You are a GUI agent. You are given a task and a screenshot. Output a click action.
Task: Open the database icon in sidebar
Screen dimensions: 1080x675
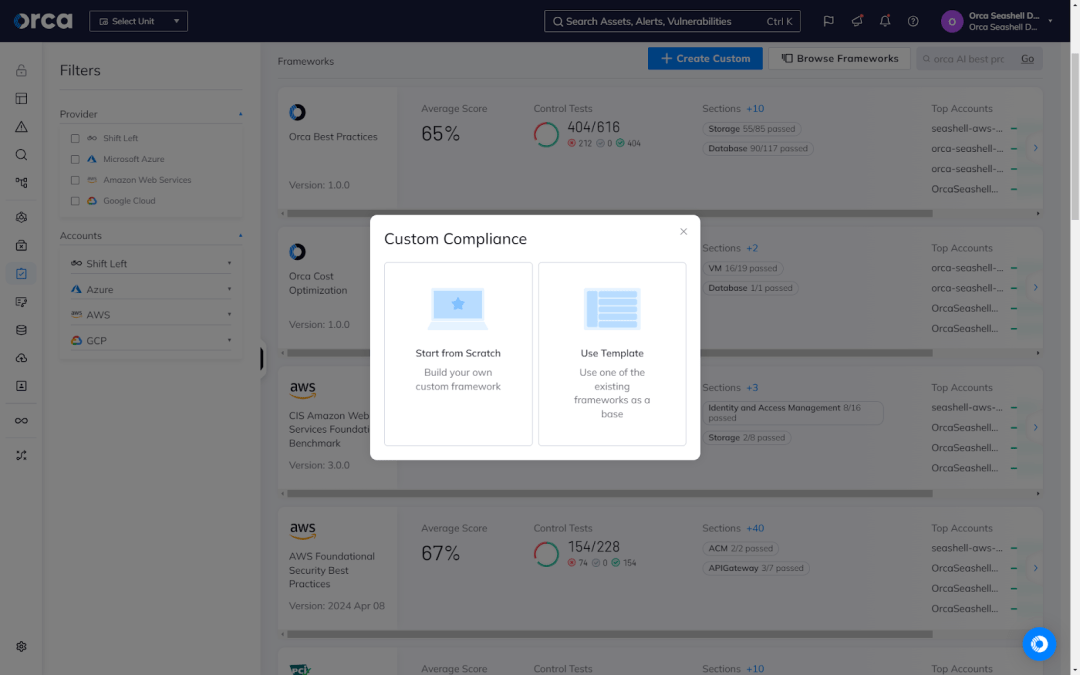[x=21, y=330]
